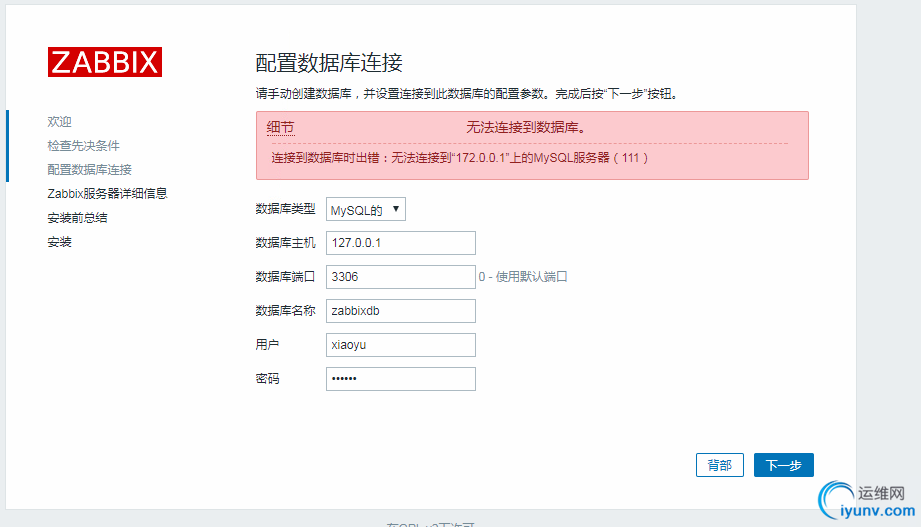Image resolution: width=921 pixels, height=527 pixels.
Task: Select 欢迎 step in the sidebar
Action: click(59, 122)
